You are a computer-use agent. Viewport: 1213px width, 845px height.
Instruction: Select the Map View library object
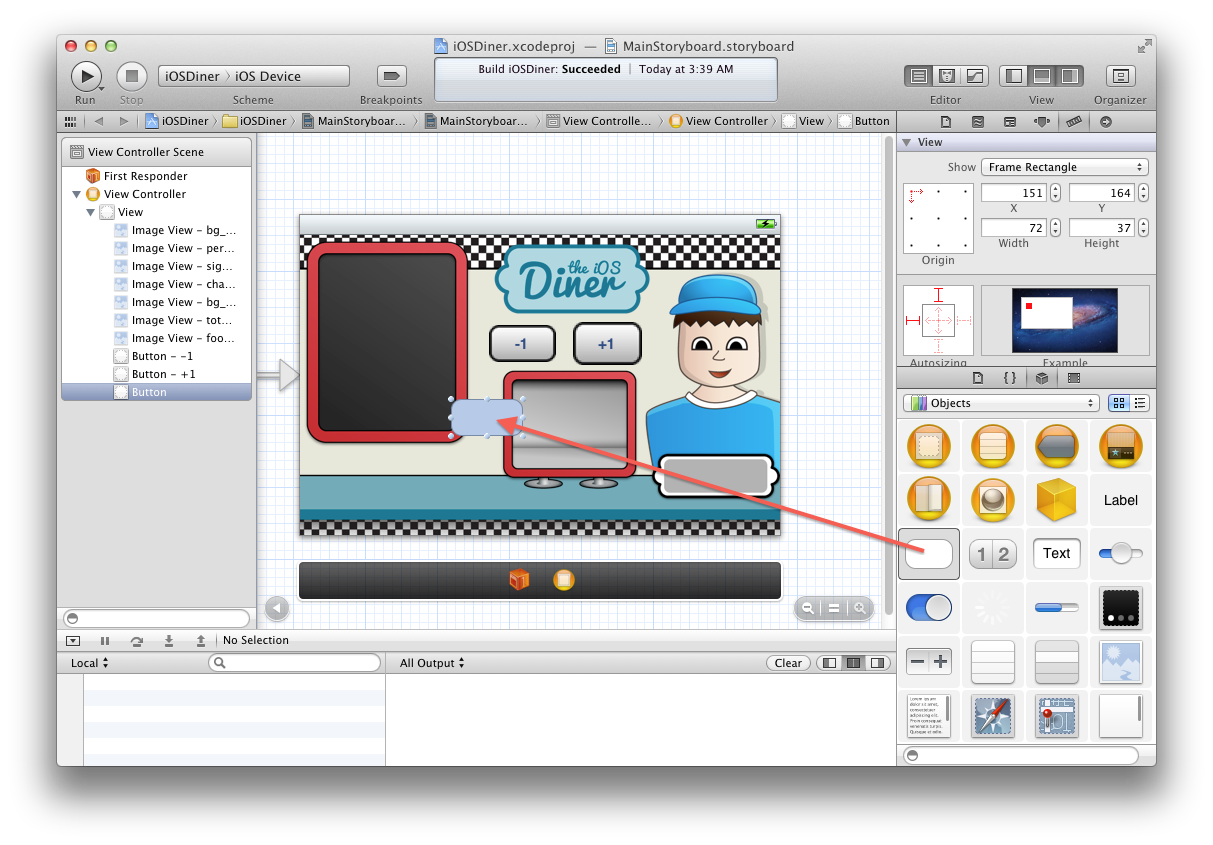1057,716
